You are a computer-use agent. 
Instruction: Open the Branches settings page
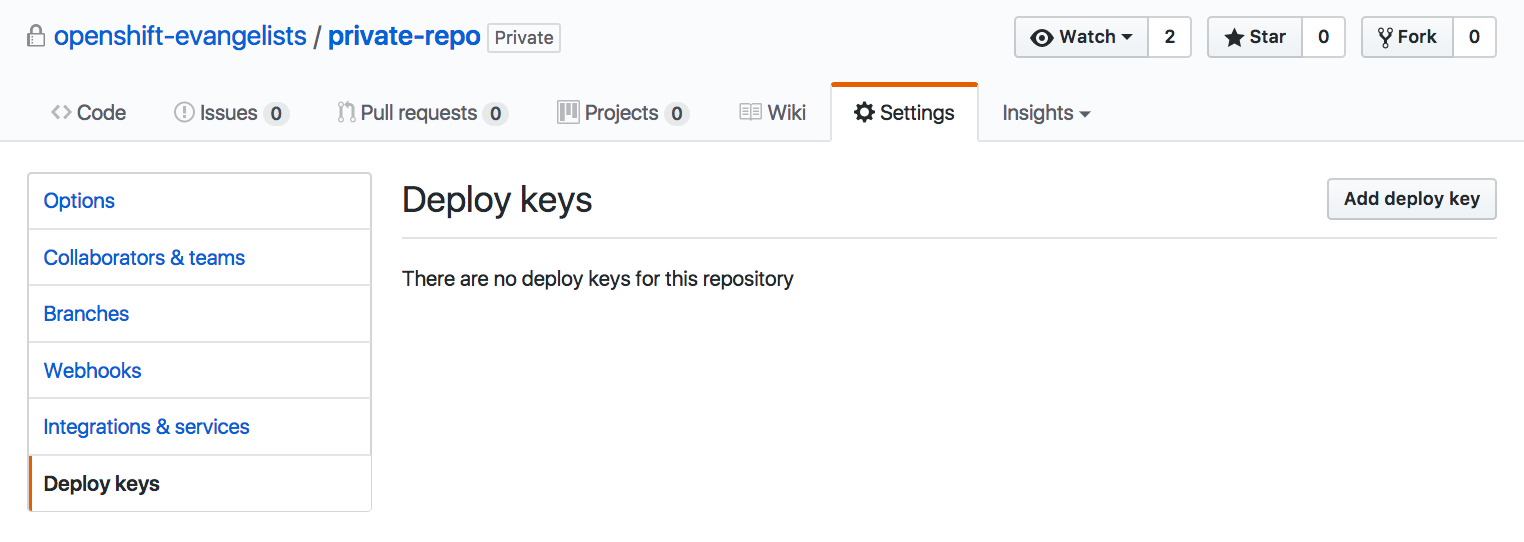[86, 314]
